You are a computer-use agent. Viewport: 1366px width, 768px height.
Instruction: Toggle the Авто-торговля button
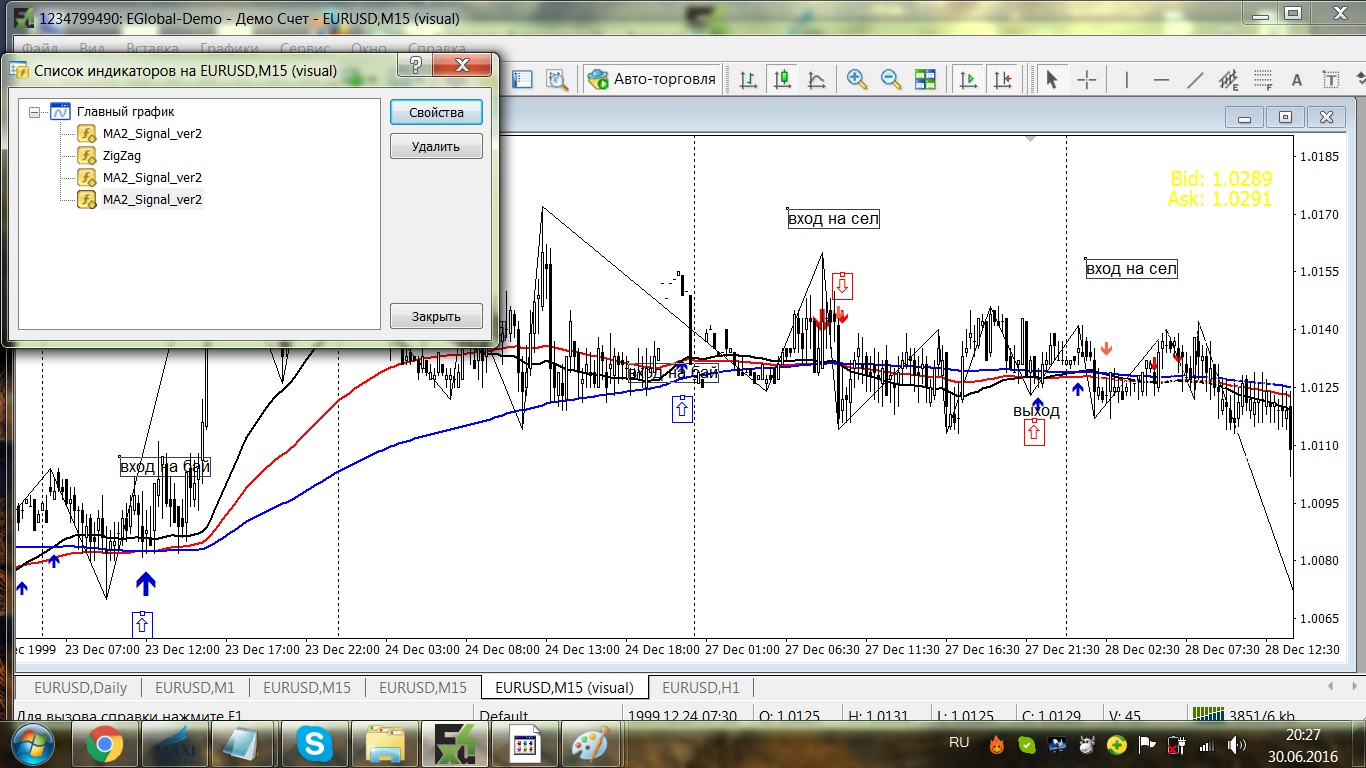click(x=653, y=80)
